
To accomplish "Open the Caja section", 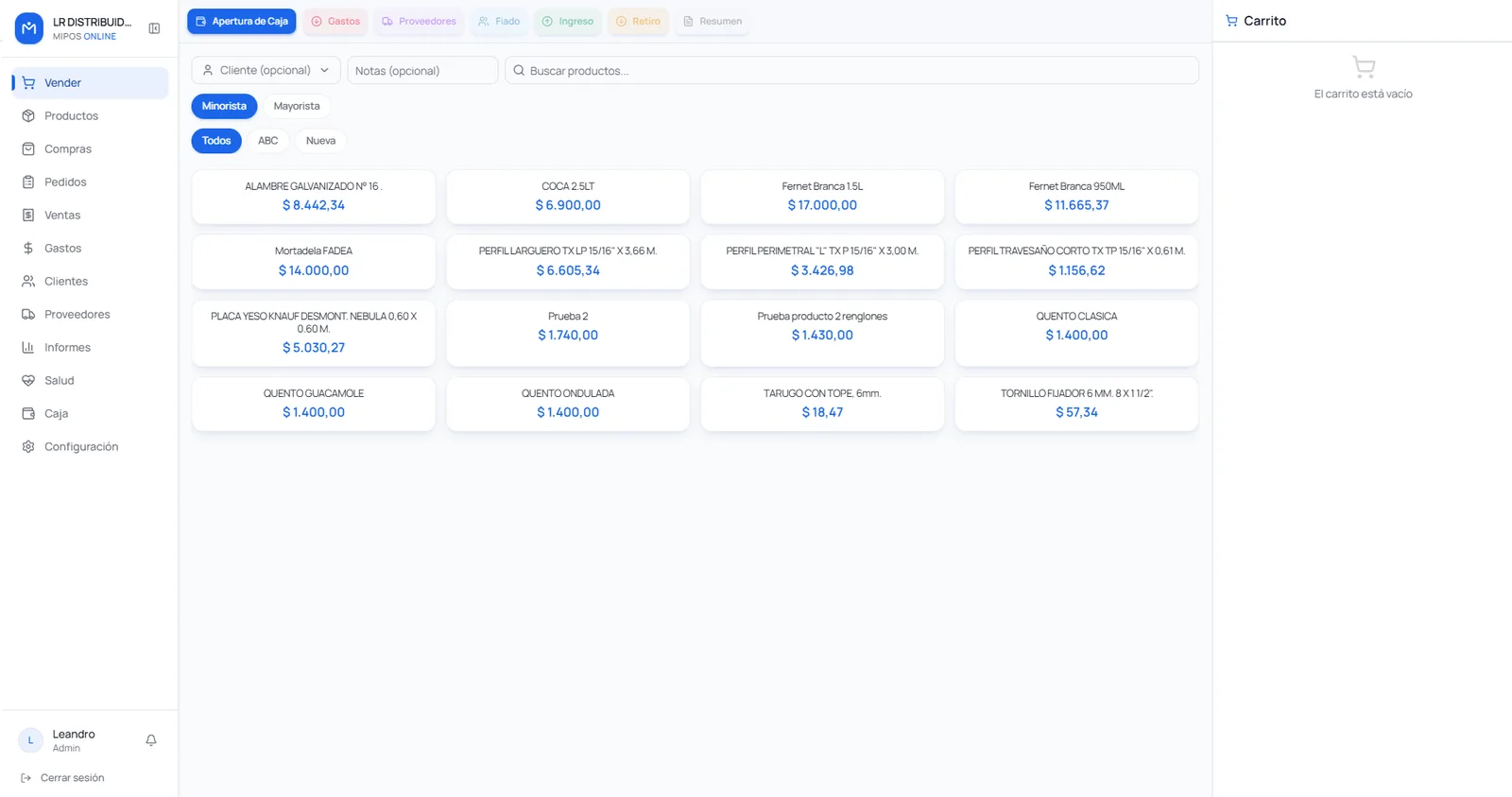I will [x=90, y=414].
